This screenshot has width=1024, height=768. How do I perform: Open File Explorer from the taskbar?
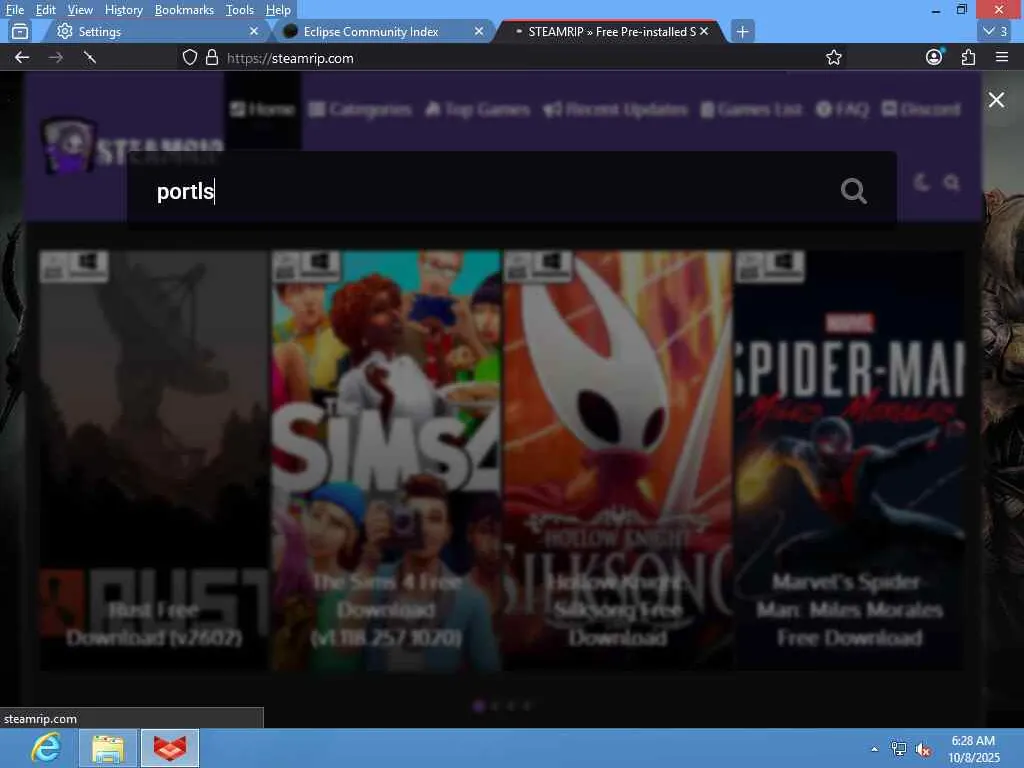pyautogui.click(x=108, y=748)
